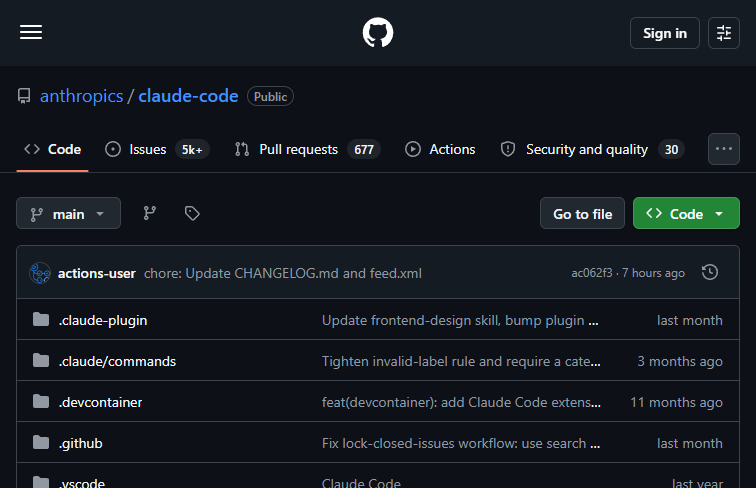
Task: Click 'last month' in .claude-plugin row
Action: 690,320
